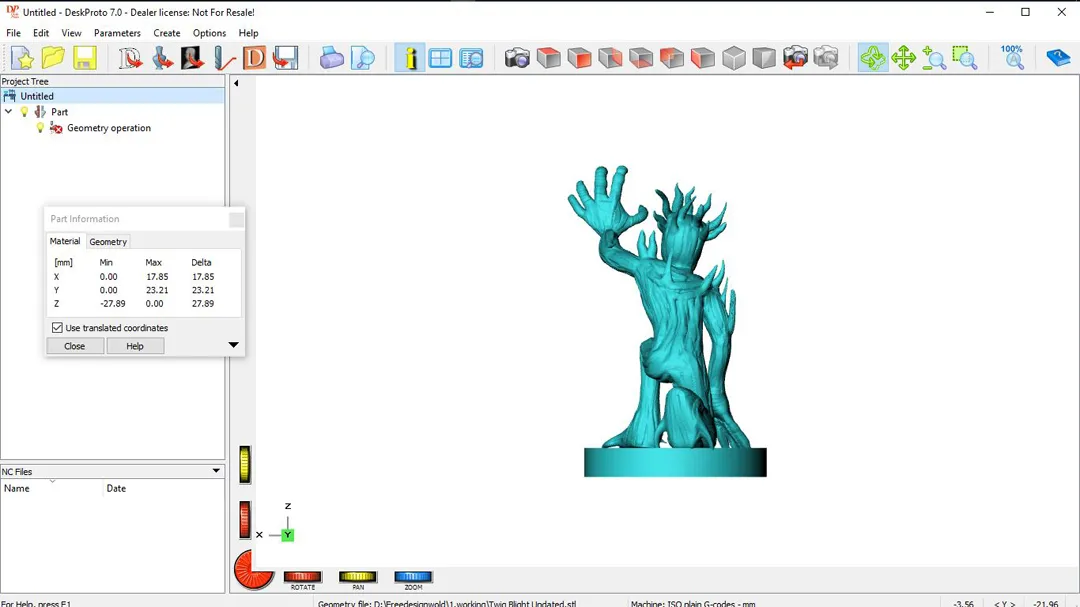Toggle the yellow Part Information 'i' icon
The height and width of the screenshot is (607, 1080).
[x=410, y=58]
